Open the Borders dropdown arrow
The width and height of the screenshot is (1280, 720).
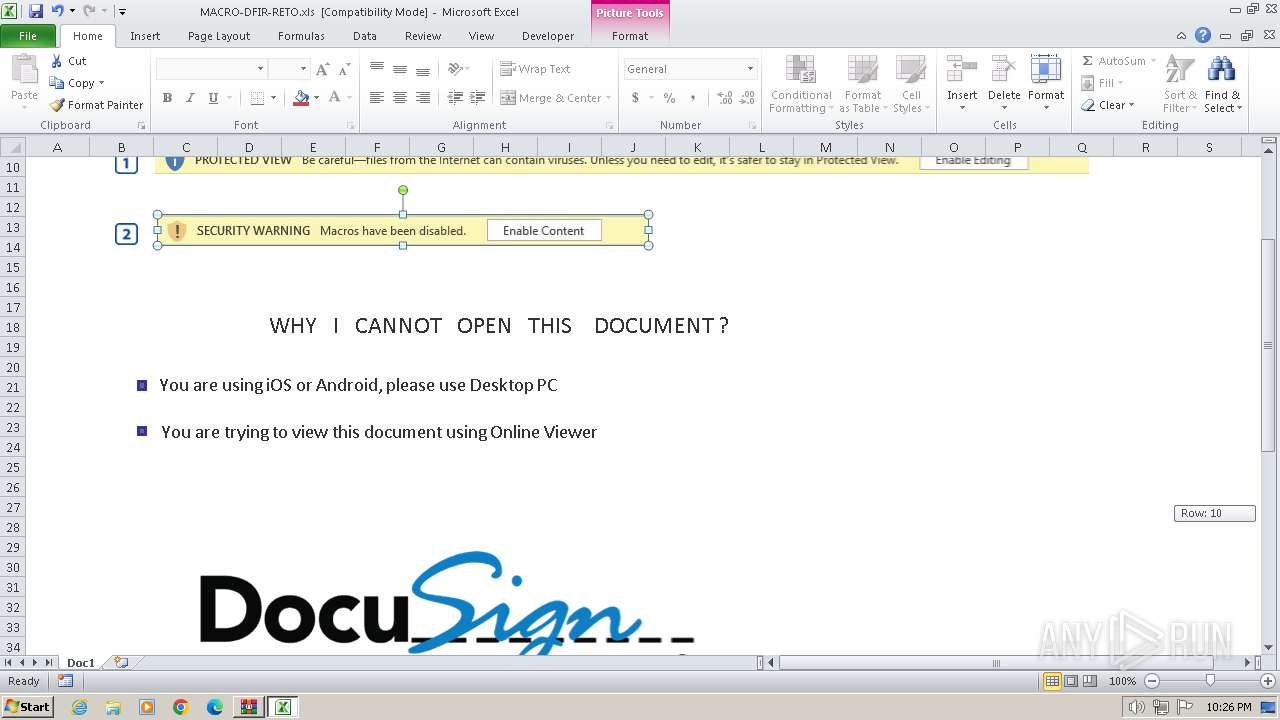(274, 98)
